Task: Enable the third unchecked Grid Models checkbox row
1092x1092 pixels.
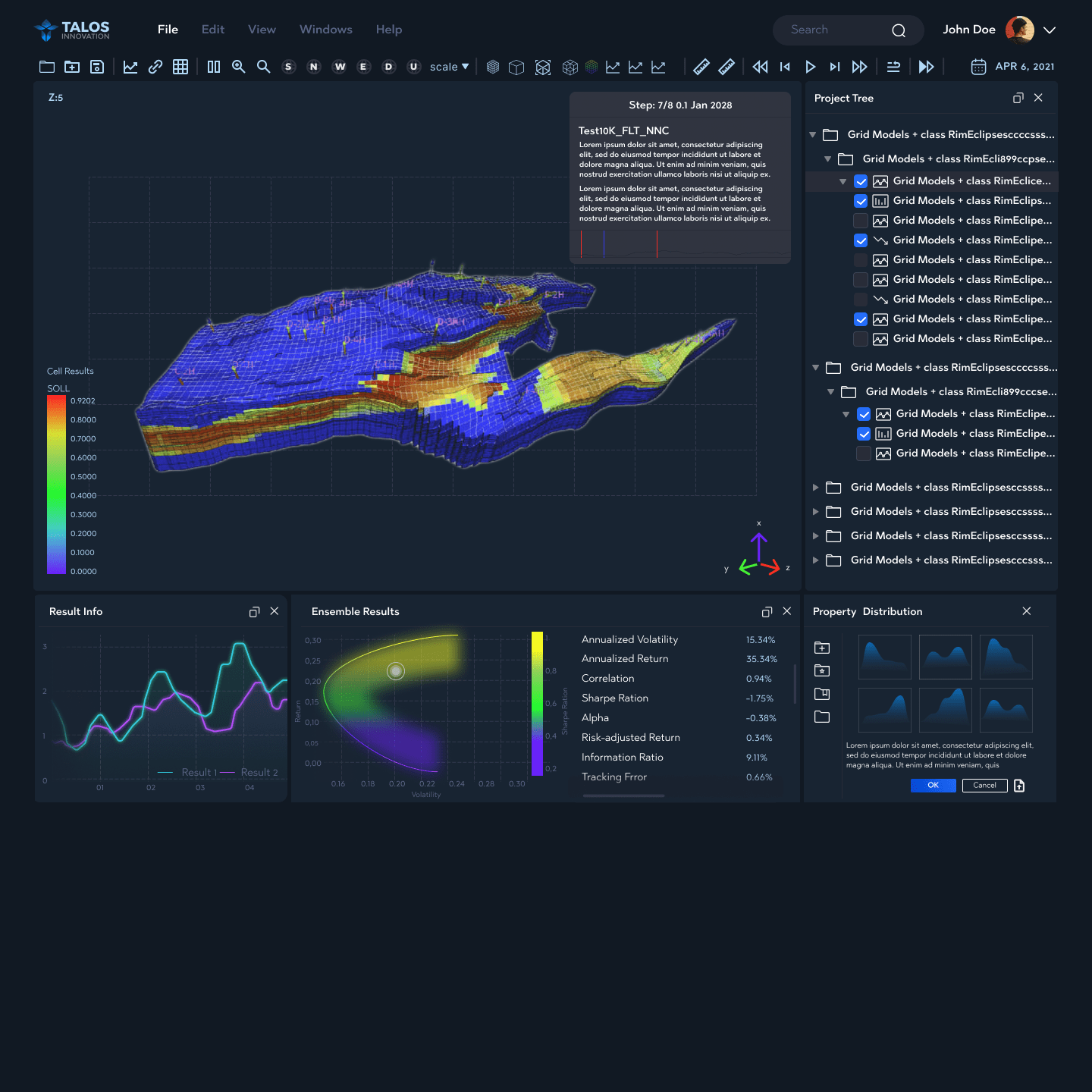Action: click(x=861, y=280)
